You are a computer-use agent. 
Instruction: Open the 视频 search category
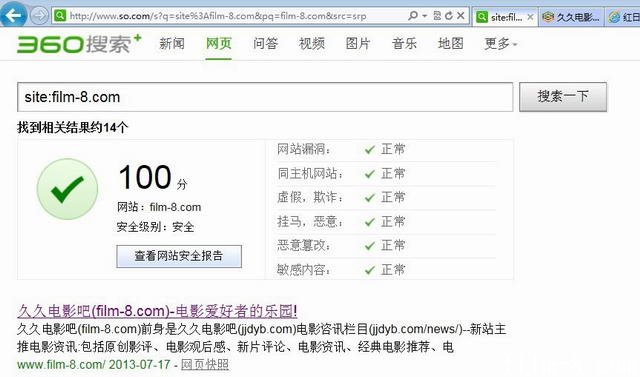(312, 43)
